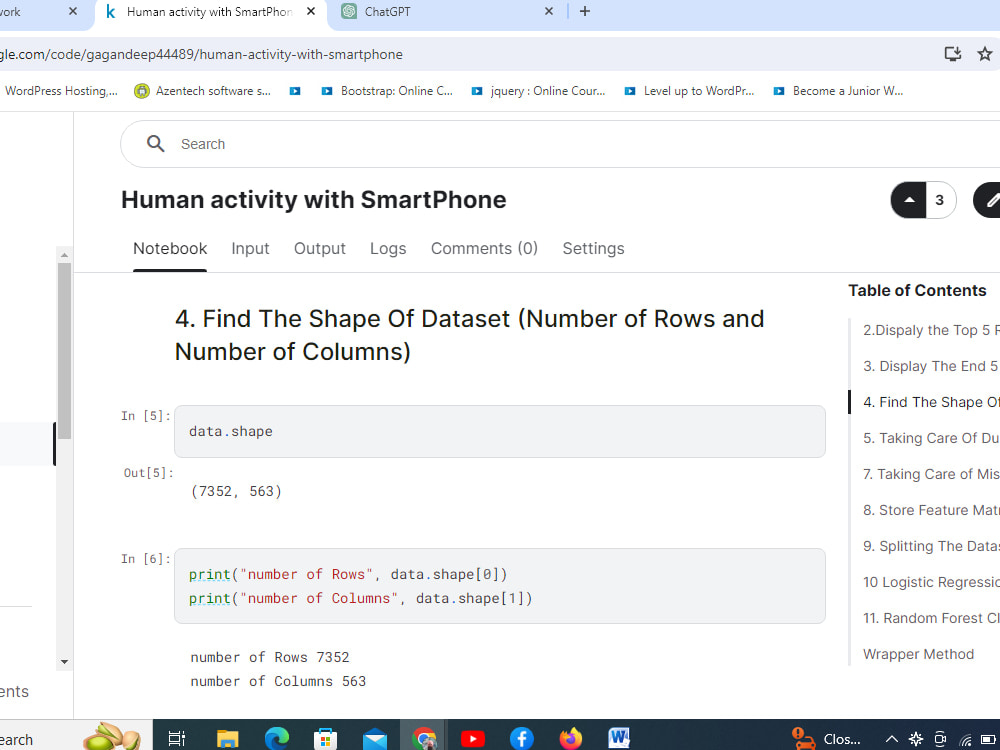Click the pencil edit button
The height and width of the screenshot is (750, 1000).
coord(989,200)
